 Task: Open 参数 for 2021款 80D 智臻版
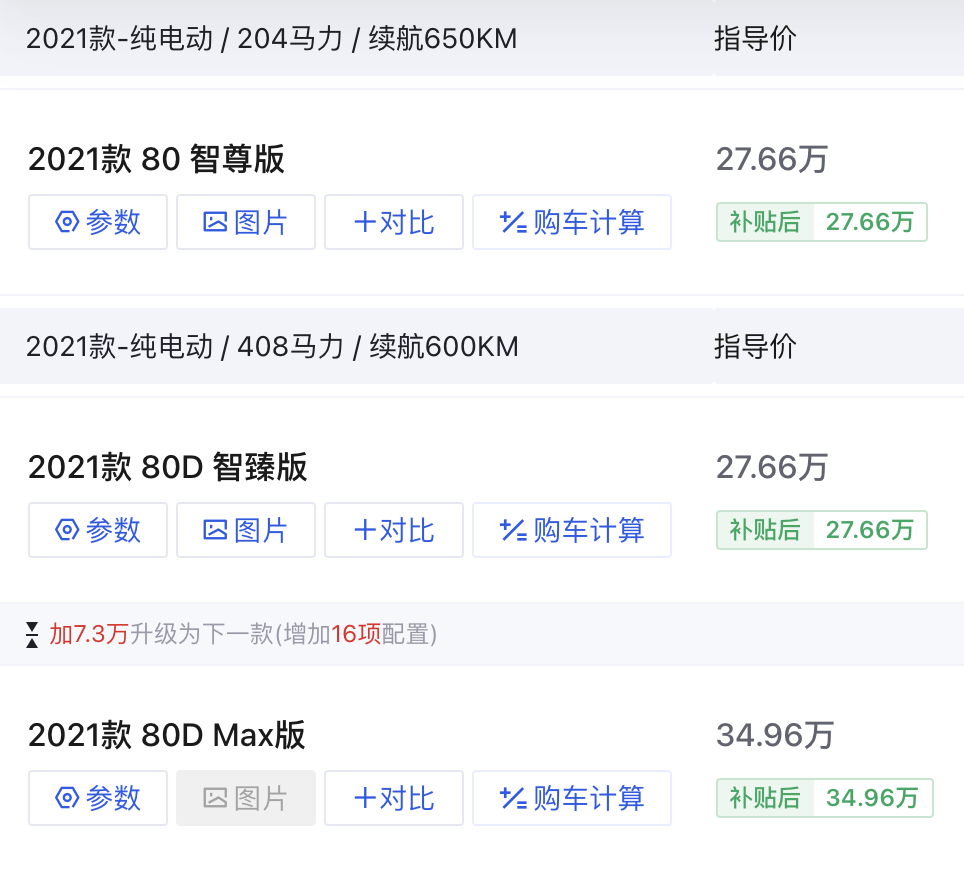click(x=98, y=530)
